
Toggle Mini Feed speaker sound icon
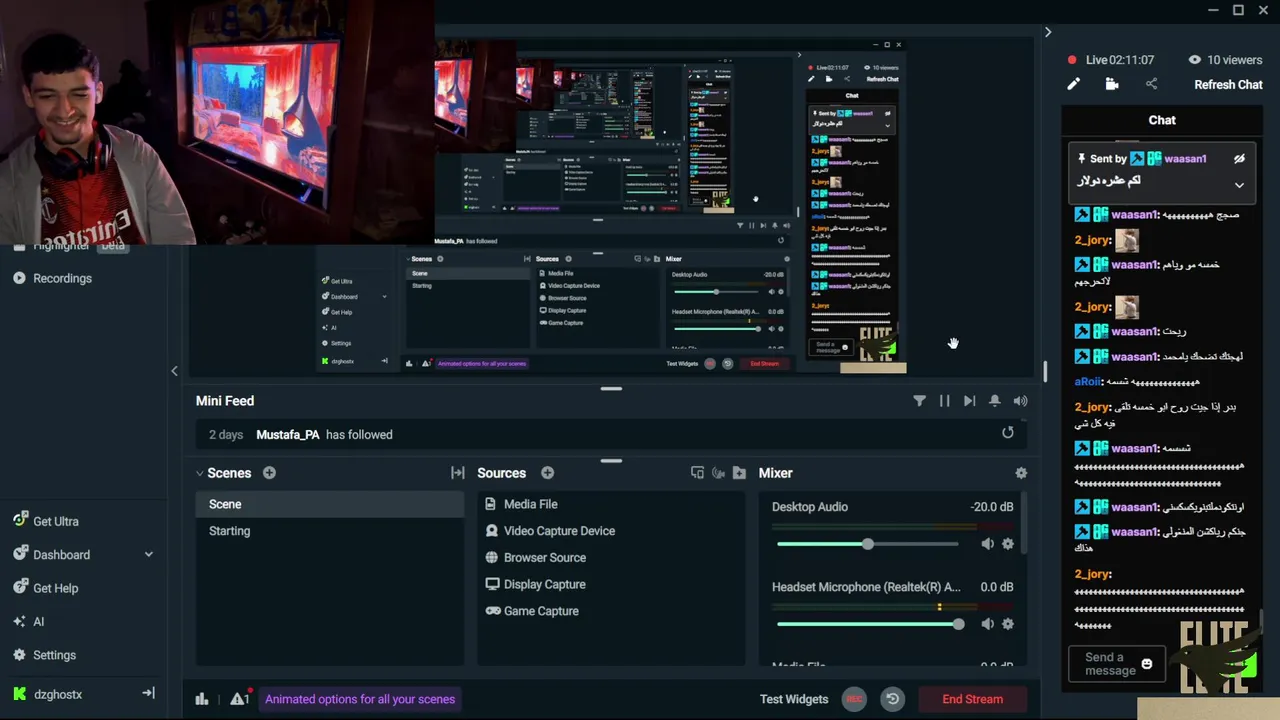[1020, 401]
